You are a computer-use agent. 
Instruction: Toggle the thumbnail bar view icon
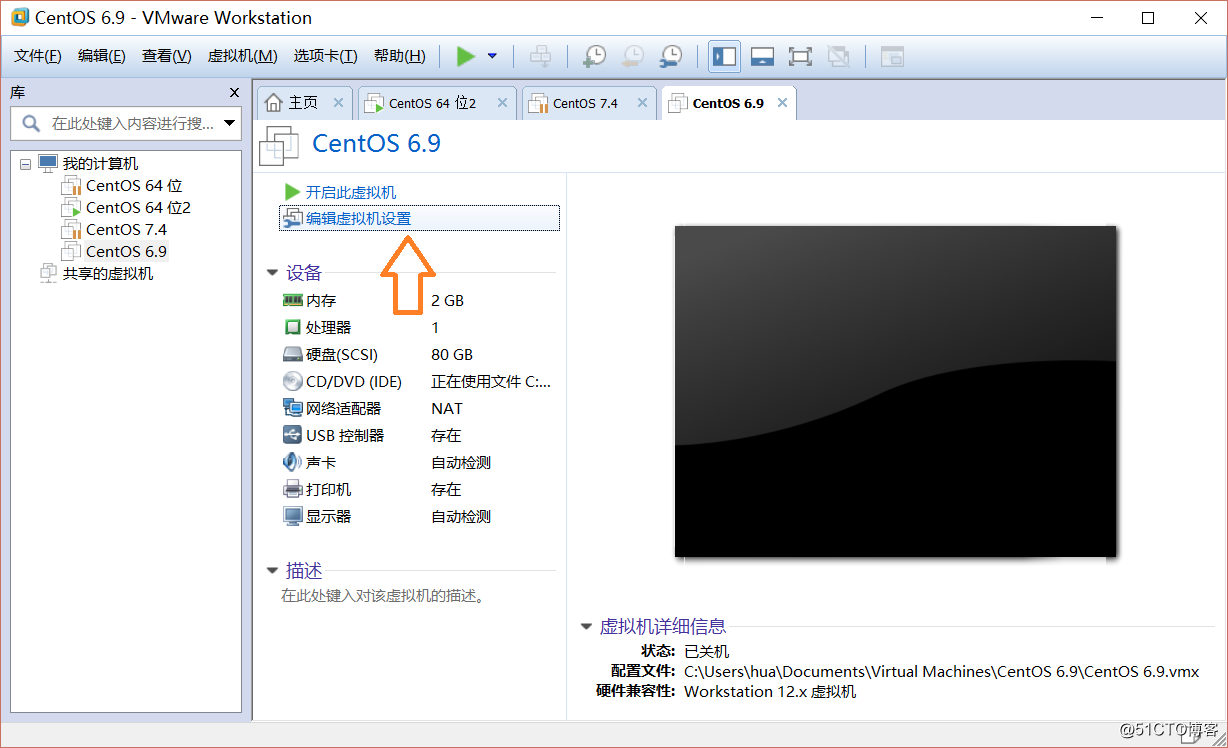pyautogui.click(x=762, y=56)
